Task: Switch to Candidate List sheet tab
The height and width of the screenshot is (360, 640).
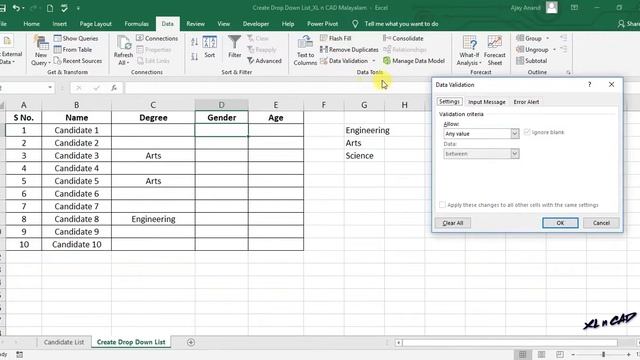Action: (64, 342)
